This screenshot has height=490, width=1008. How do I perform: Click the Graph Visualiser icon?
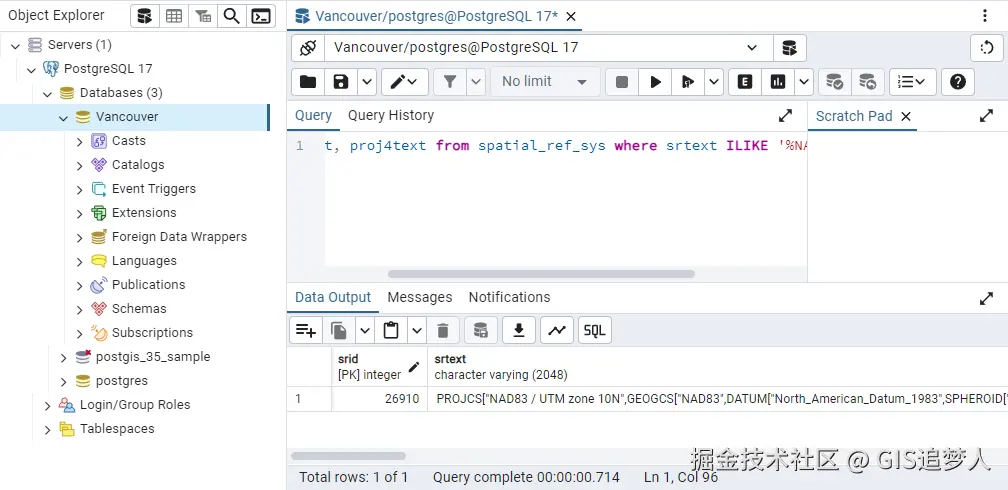coord(557,331)
